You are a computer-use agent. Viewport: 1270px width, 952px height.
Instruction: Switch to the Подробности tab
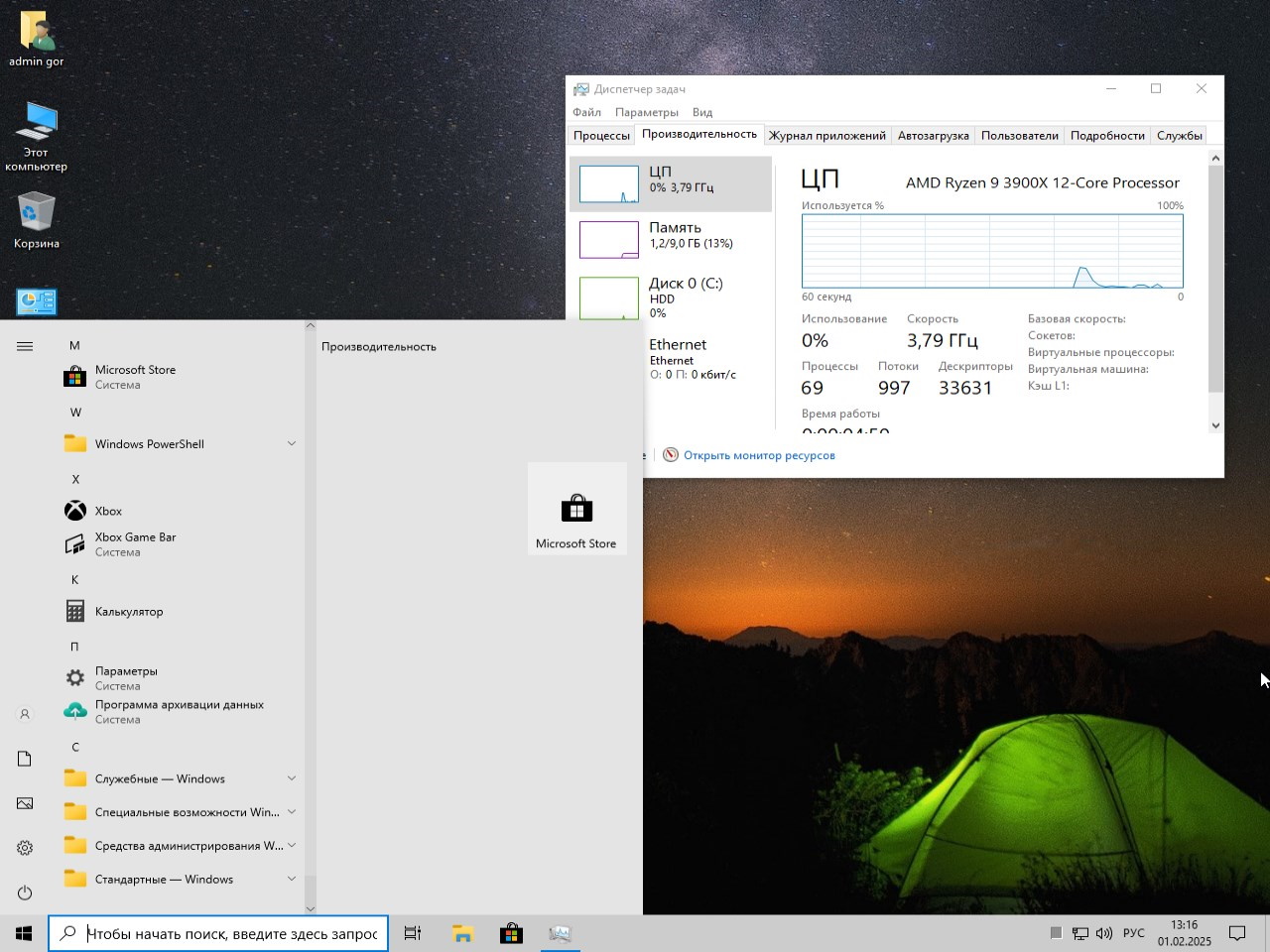[1107, 136]
